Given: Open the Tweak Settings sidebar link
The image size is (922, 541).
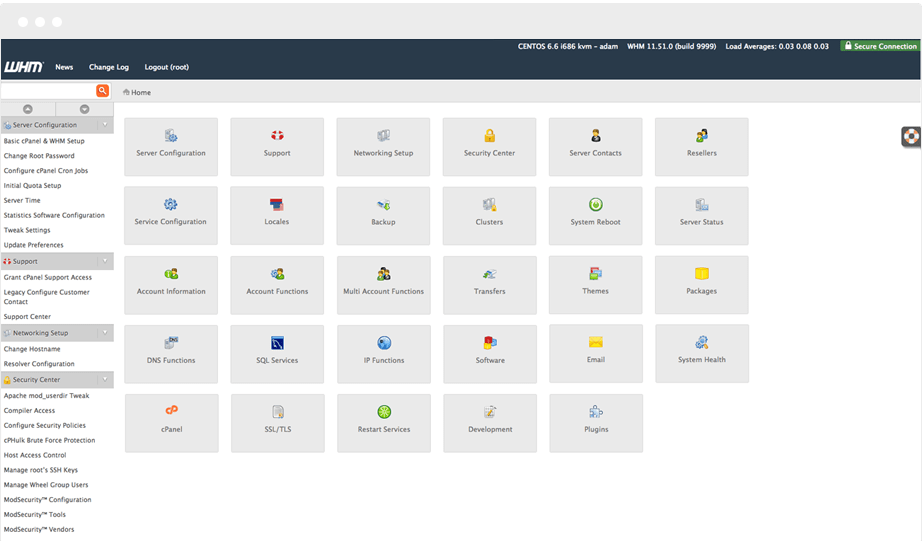Looking at the screenshot, I should (x=27, y=230).
